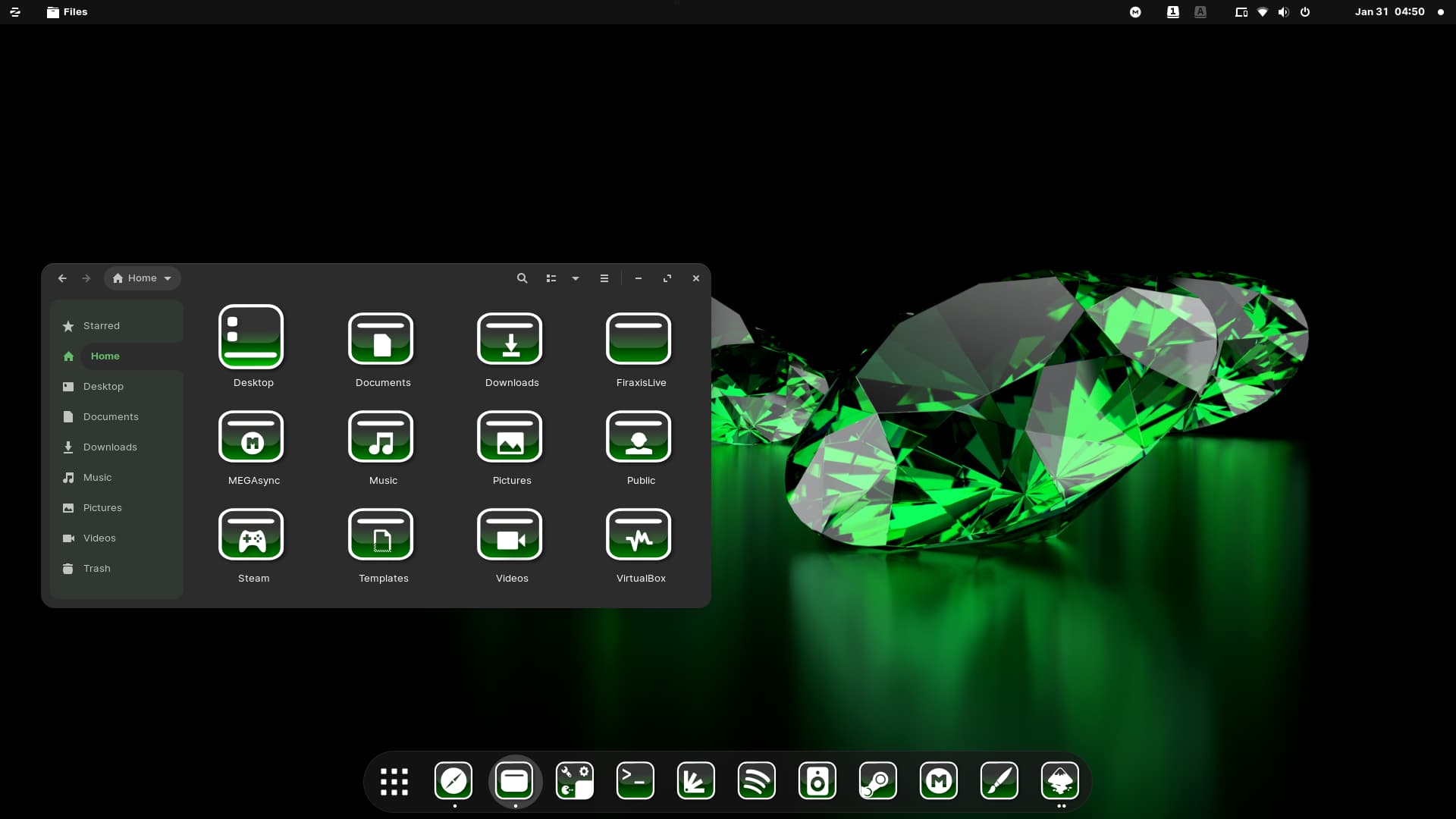Select Starred in the sidebar
Screen dimensions: 1456x819
tap(117, 326)
